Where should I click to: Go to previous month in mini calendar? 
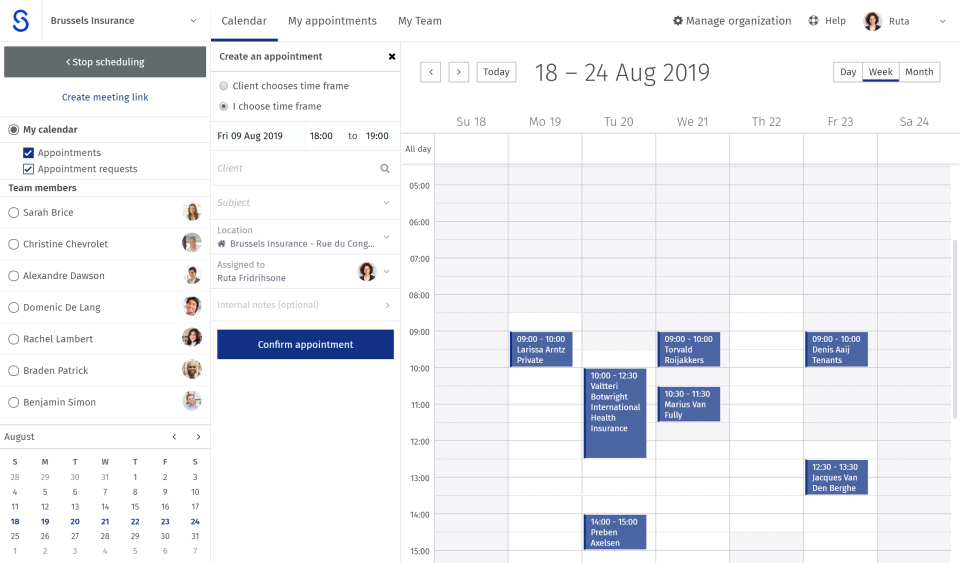[x=174, y=437]
